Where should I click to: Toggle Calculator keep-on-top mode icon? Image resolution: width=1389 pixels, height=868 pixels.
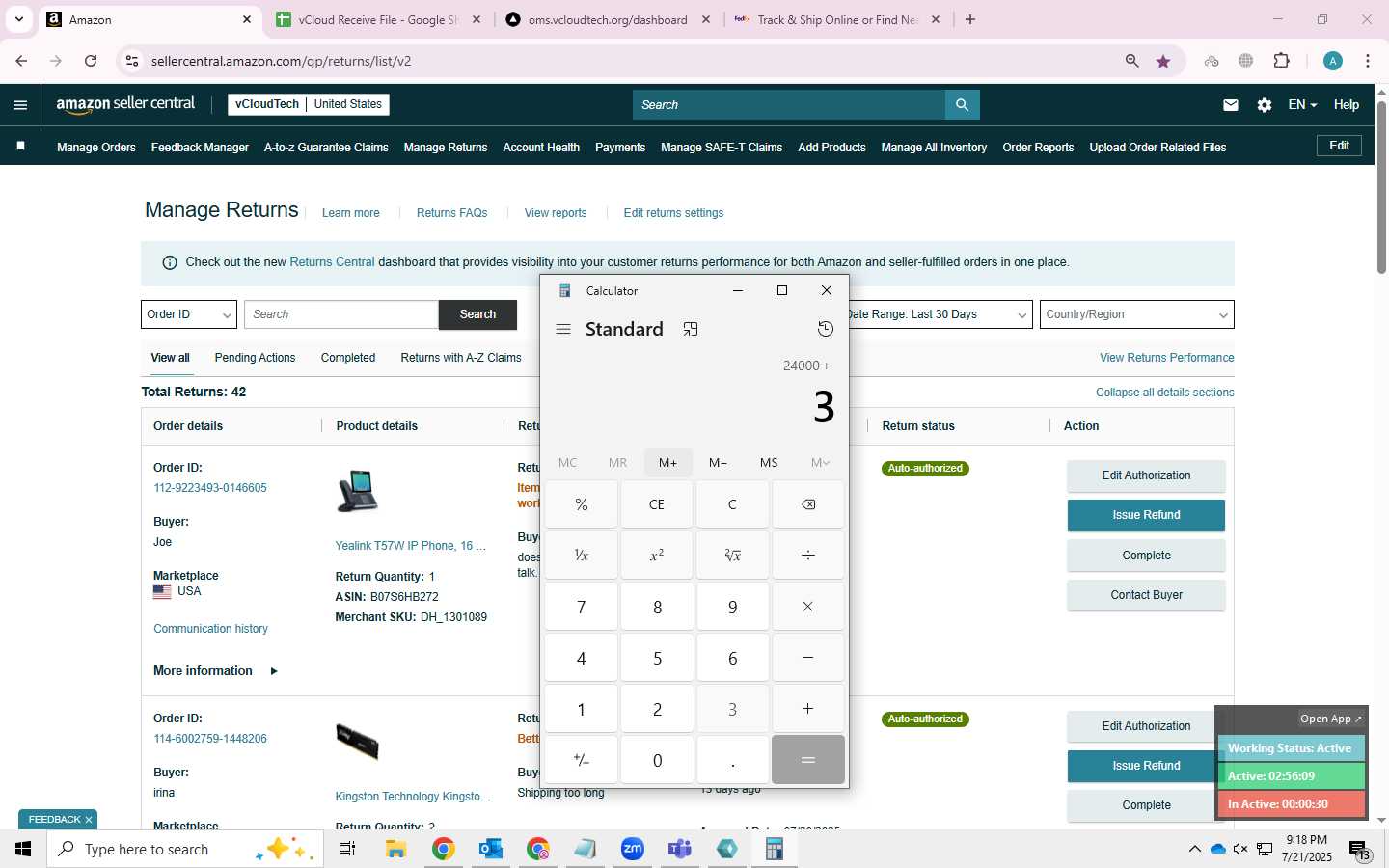coord(691,330)
